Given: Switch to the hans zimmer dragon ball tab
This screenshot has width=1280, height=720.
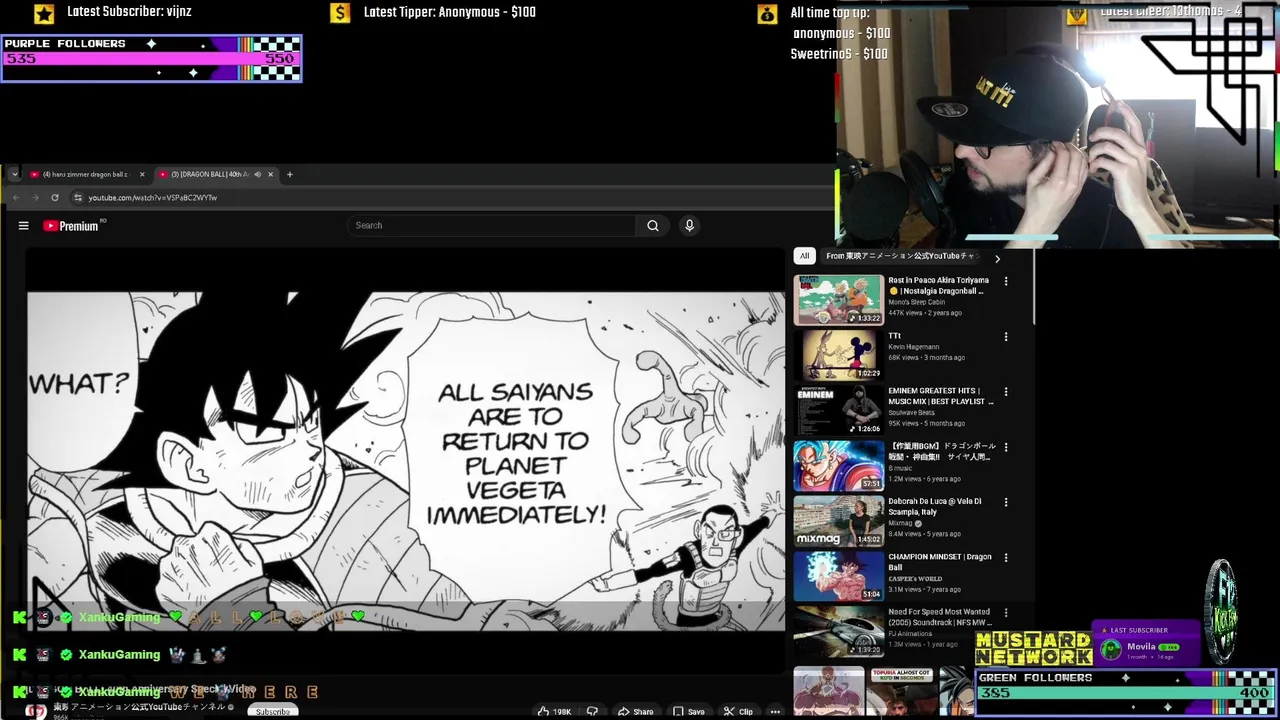Looking at the screenshot, I should tap(86, 174).
